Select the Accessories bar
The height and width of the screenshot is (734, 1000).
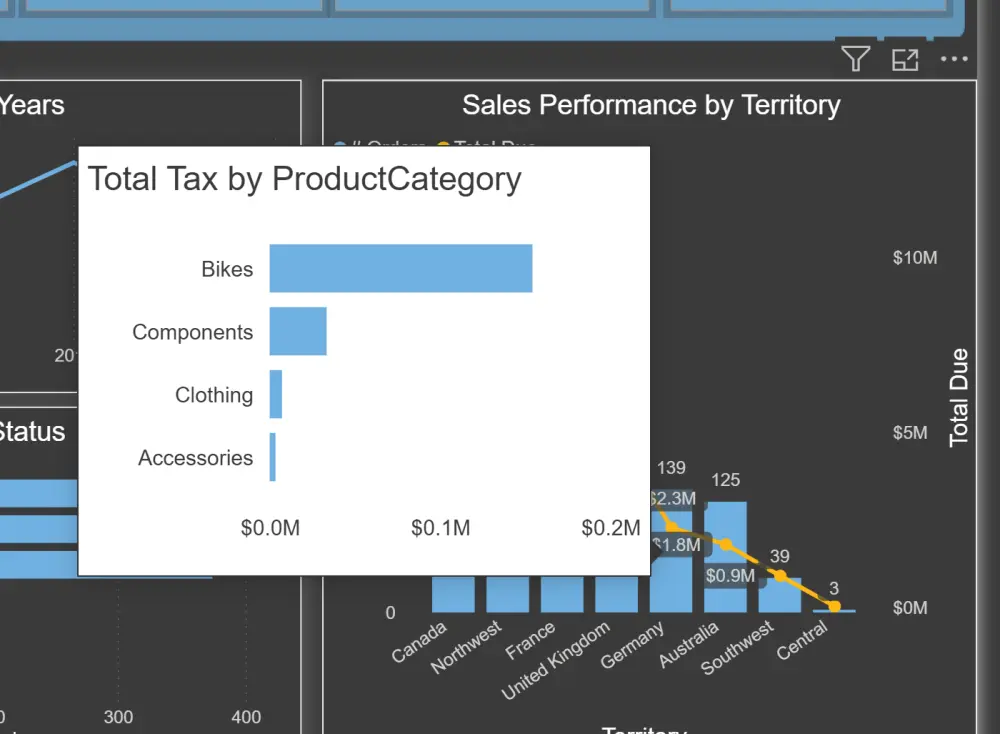pyautogui.click(x=272, y=457)
